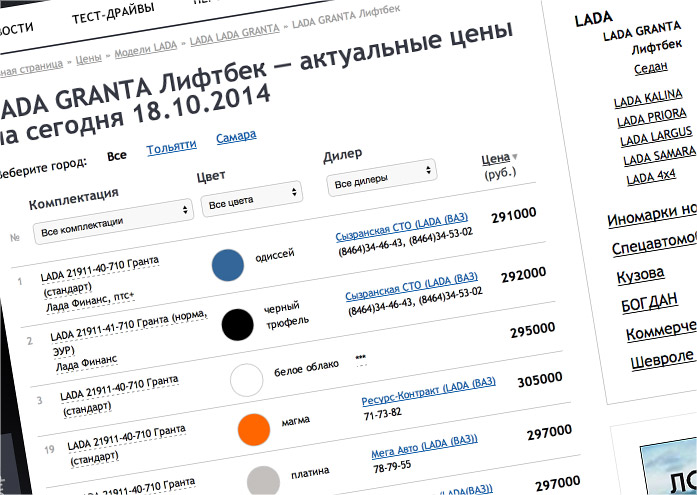The width and height of the screenshot is (697, 495).
Task: Click Лада Финанс, птс+ note
Action: pyautogui.click(x=90, y=301)
